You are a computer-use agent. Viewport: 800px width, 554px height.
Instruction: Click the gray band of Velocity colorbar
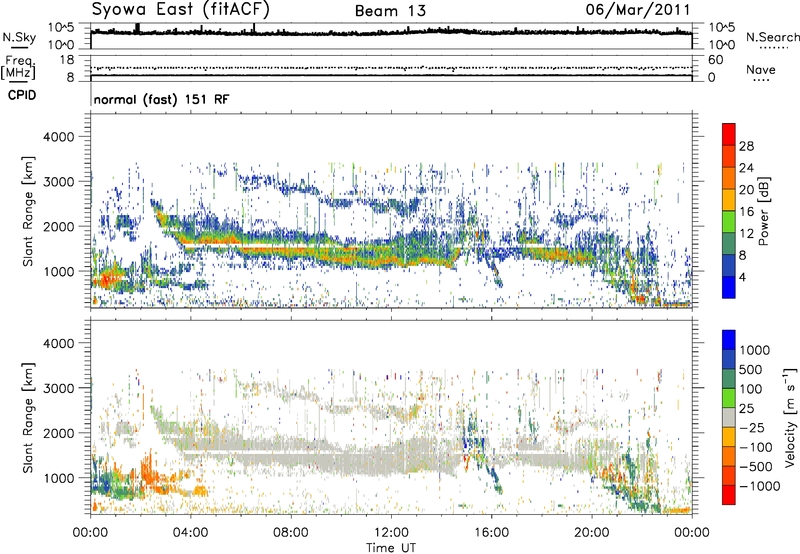click(729, 418)
